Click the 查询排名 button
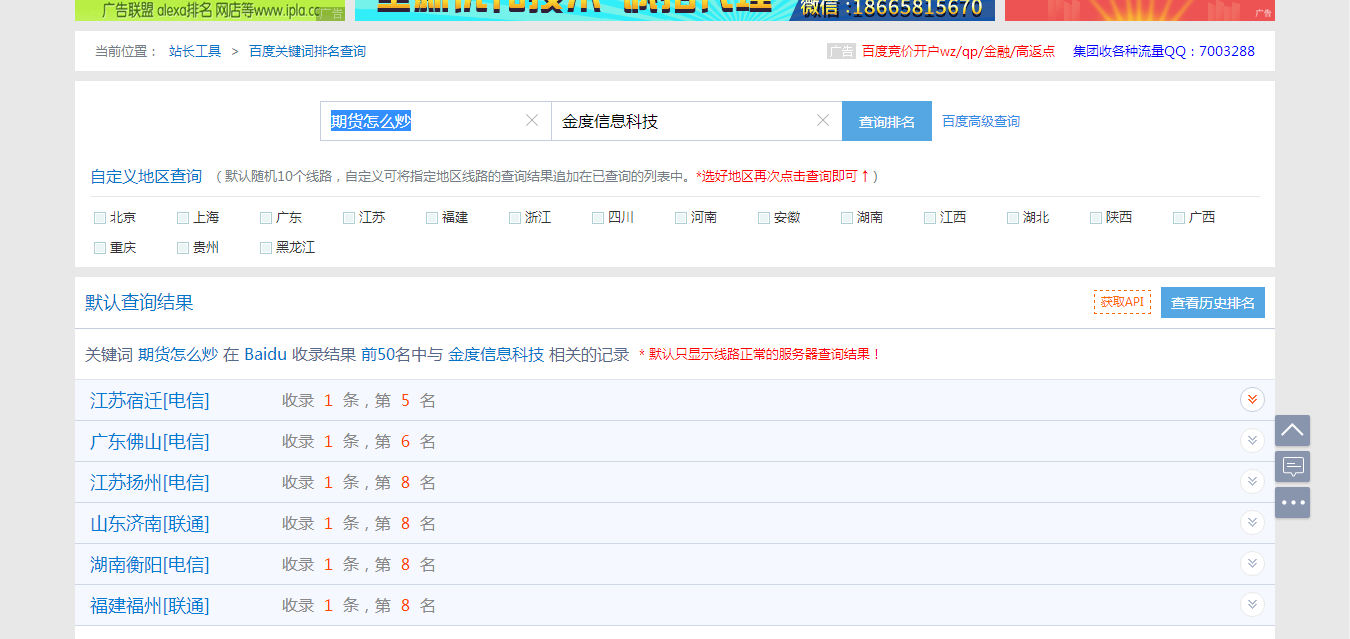The image size is (1350, 639). pos(886,120)
